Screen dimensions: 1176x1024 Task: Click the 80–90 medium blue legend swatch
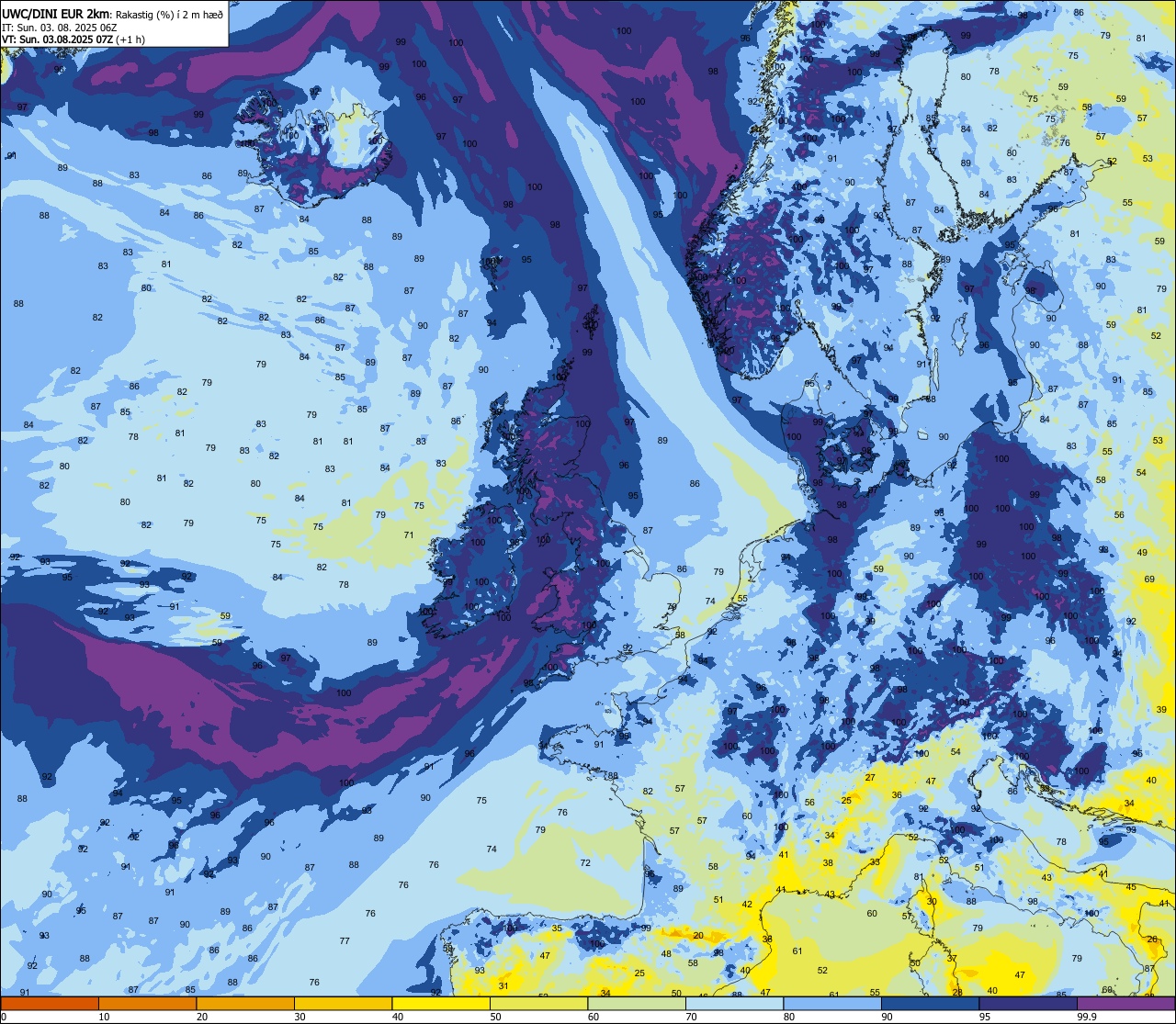tap(832, 1003)
